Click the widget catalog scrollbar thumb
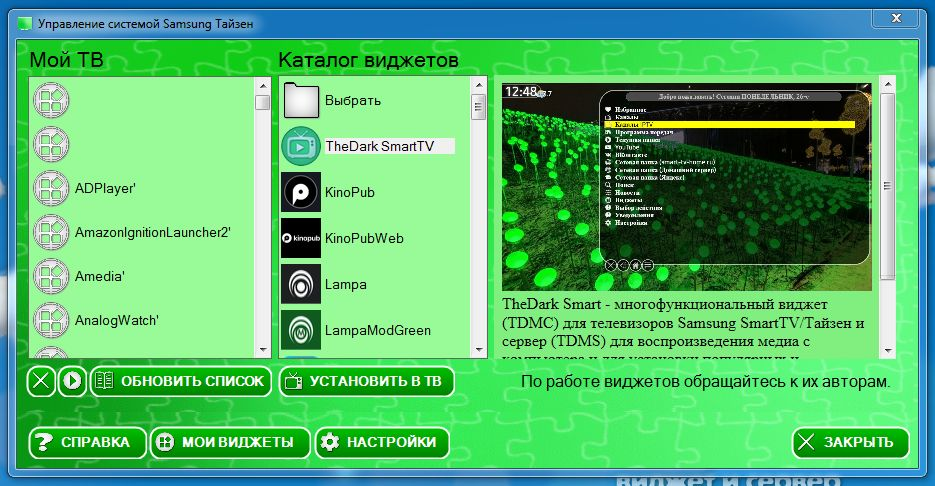935x486 pixels. [478, 107]
